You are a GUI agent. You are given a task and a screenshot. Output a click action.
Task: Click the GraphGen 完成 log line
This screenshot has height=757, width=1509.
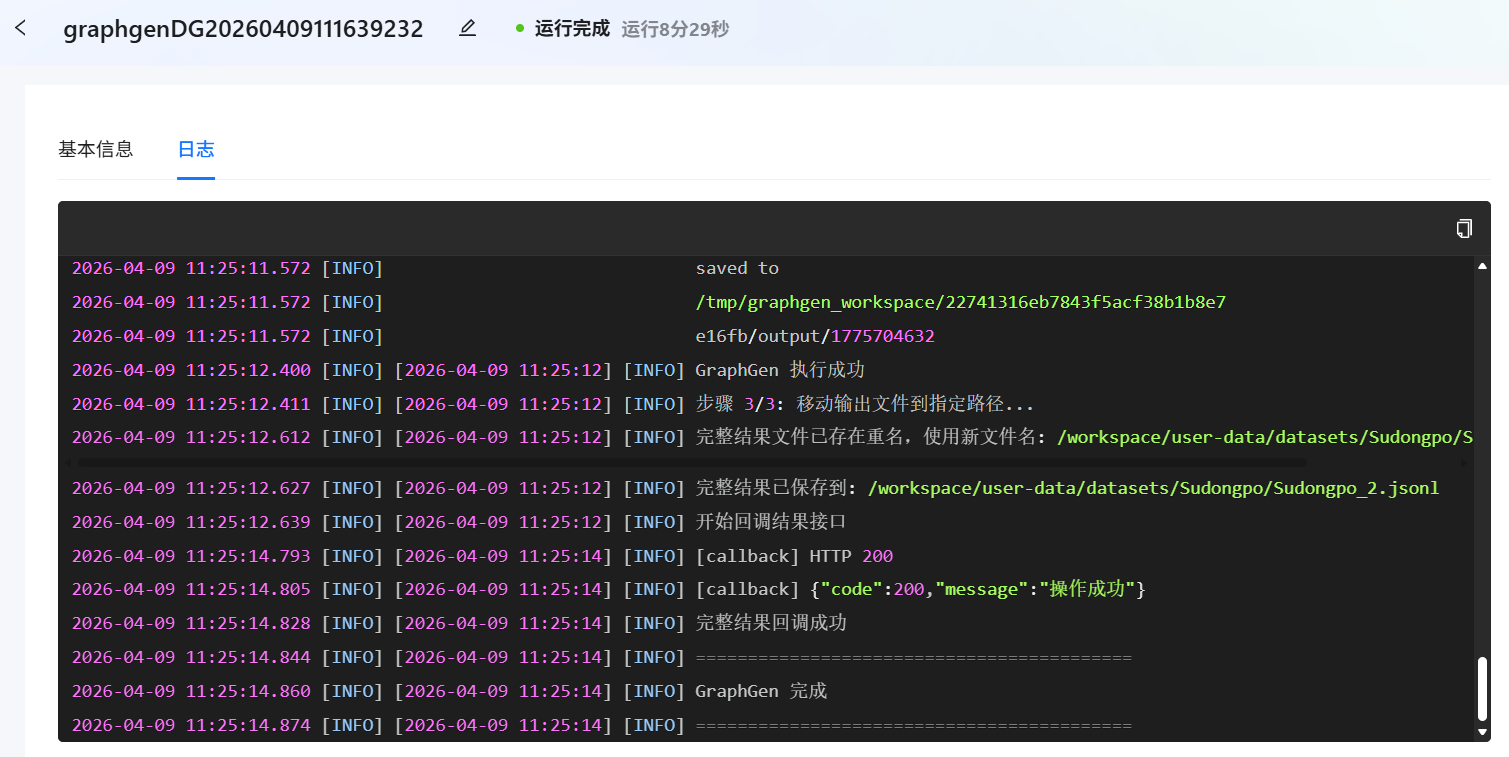761,691
